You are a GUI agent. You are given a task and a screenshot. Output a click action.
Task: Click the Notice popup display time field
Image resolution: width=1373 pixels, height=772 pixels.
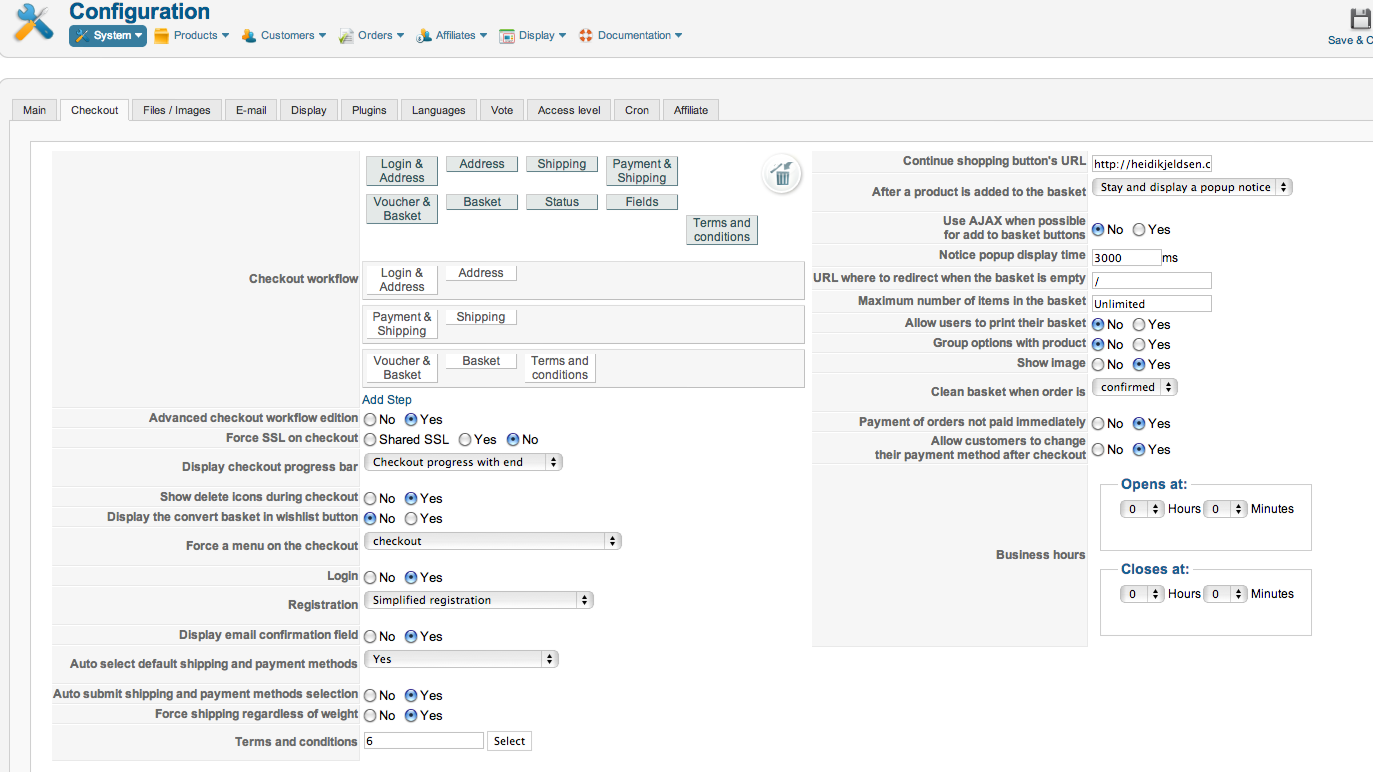pyautogui.click(x=1126, y=258)
